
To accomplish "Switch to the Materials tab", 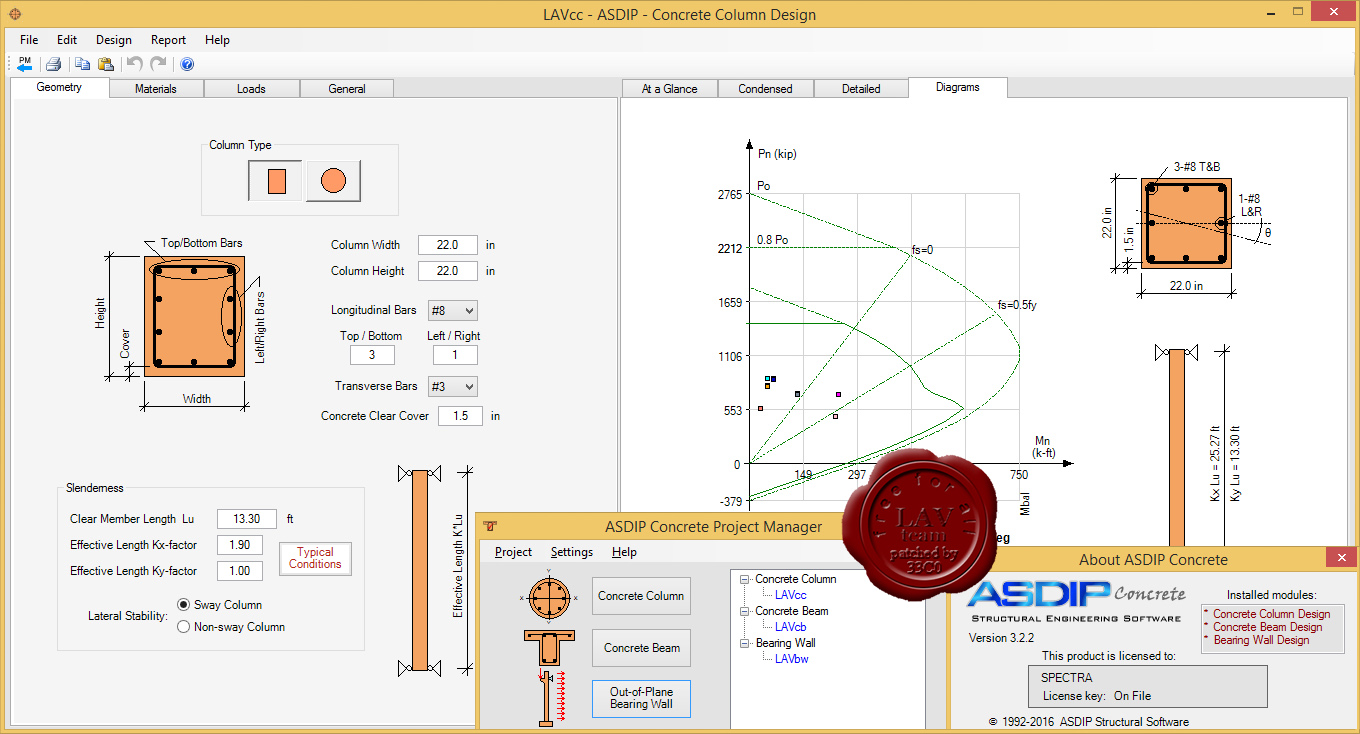I will coord(156,89).
